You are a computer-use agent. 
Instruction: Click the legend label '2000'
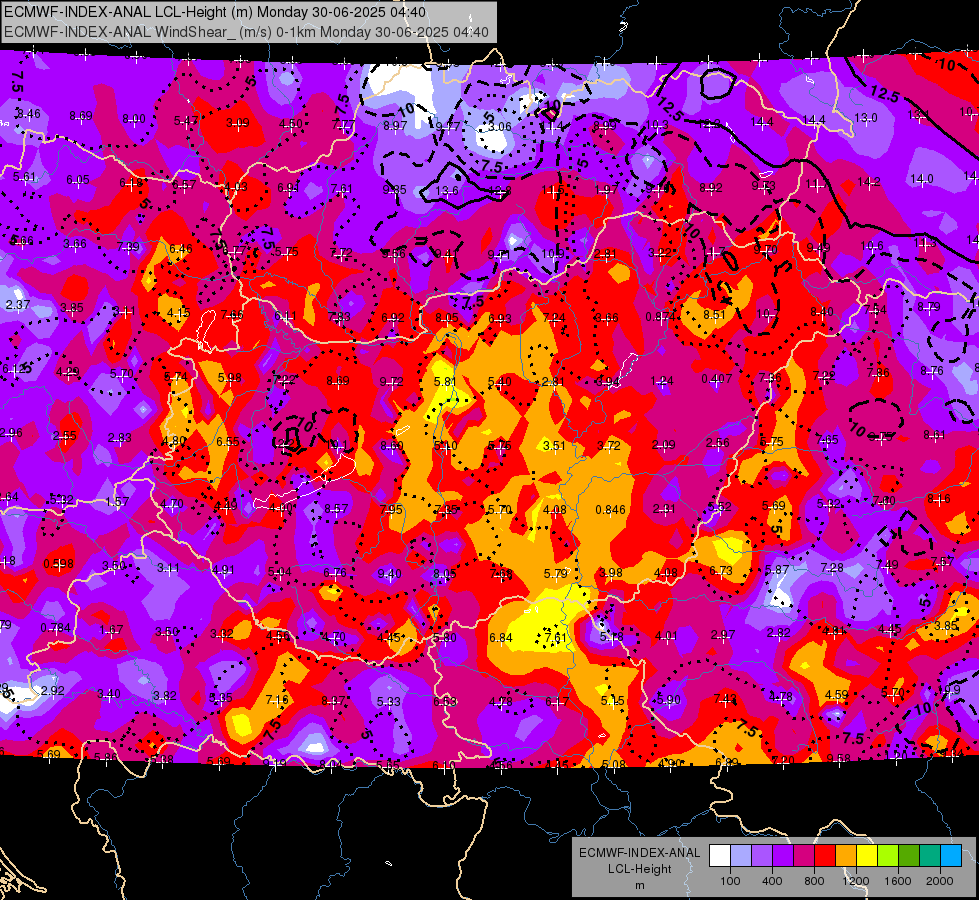(x=940, y=881)
